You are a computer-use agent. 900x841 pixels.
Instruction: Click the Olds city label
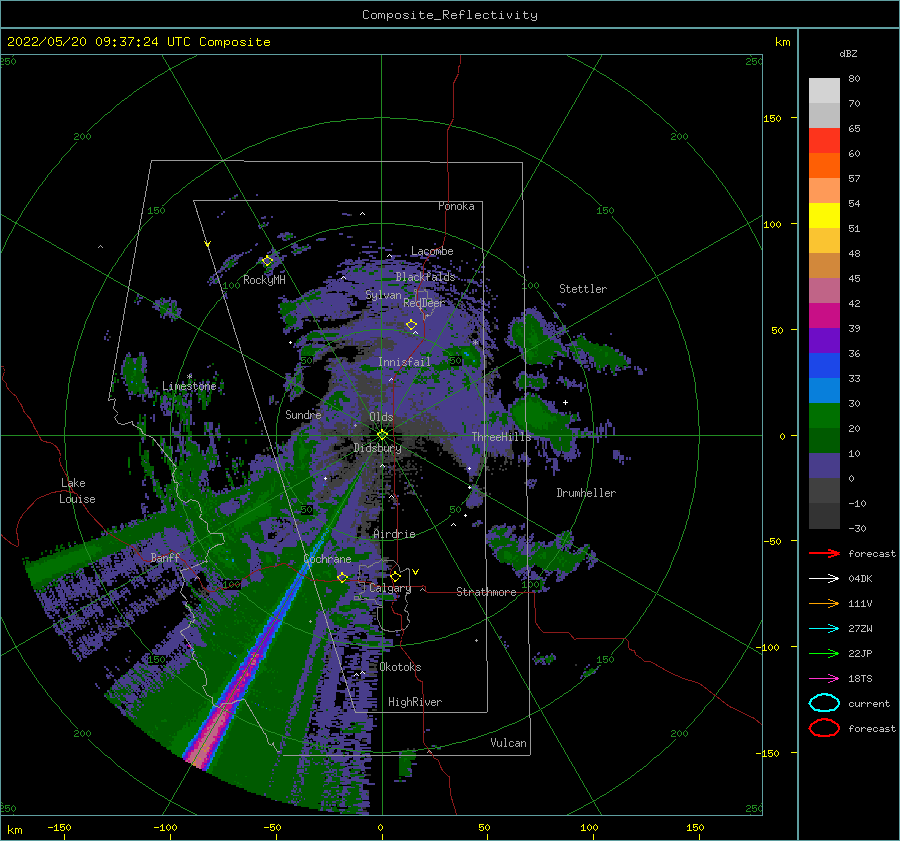[x=381, y=417]
